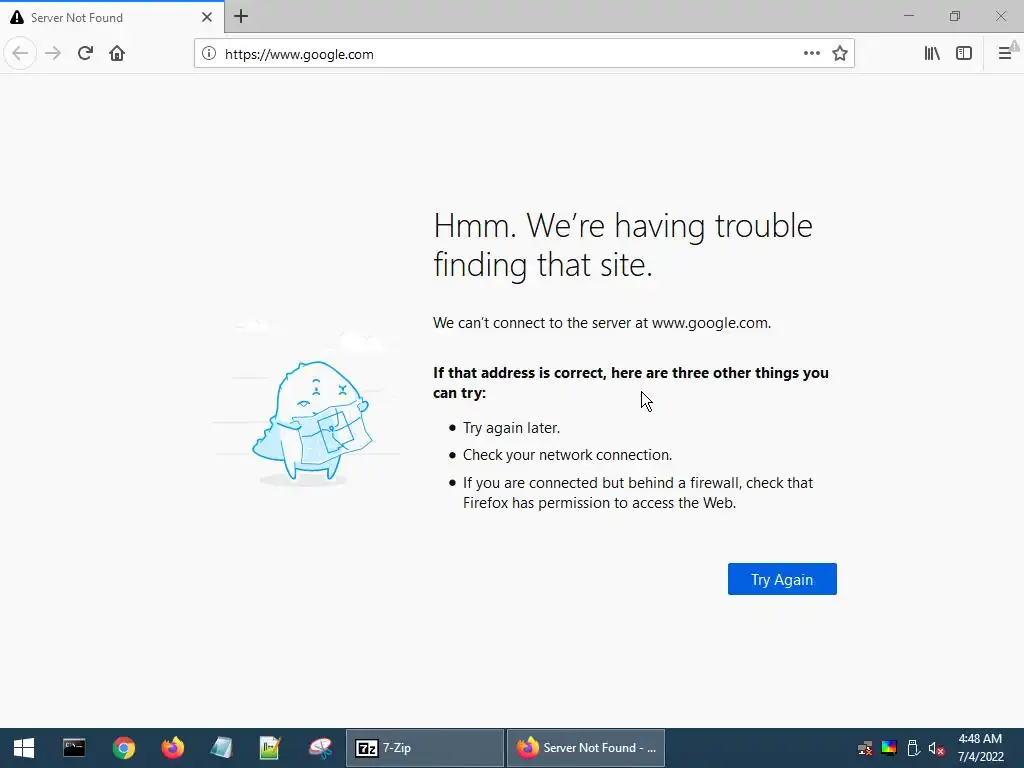Open muted volume tray icon

937,748
